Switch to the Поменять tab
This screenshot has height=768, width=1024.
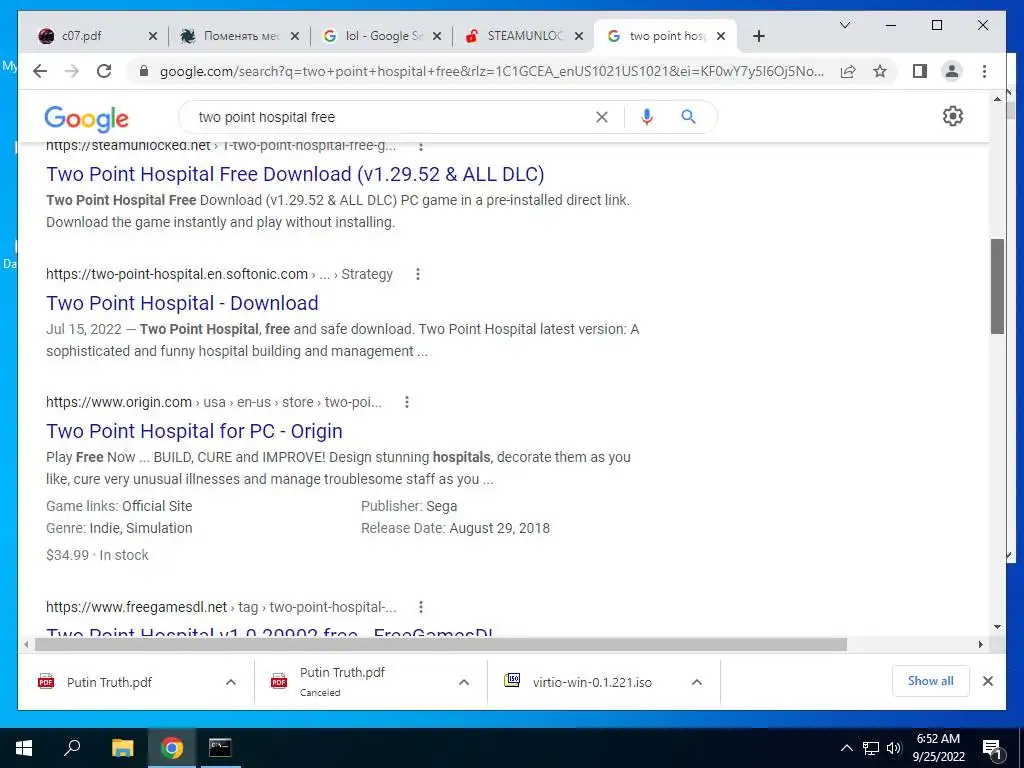pos(234,36)
